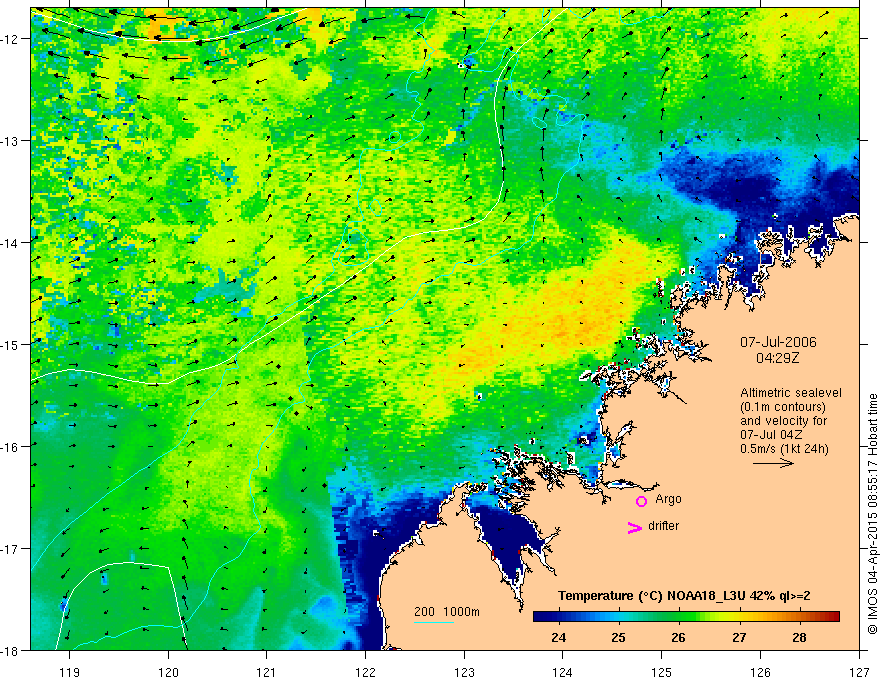Click latitude axis label -12

[x=11, y=39]
